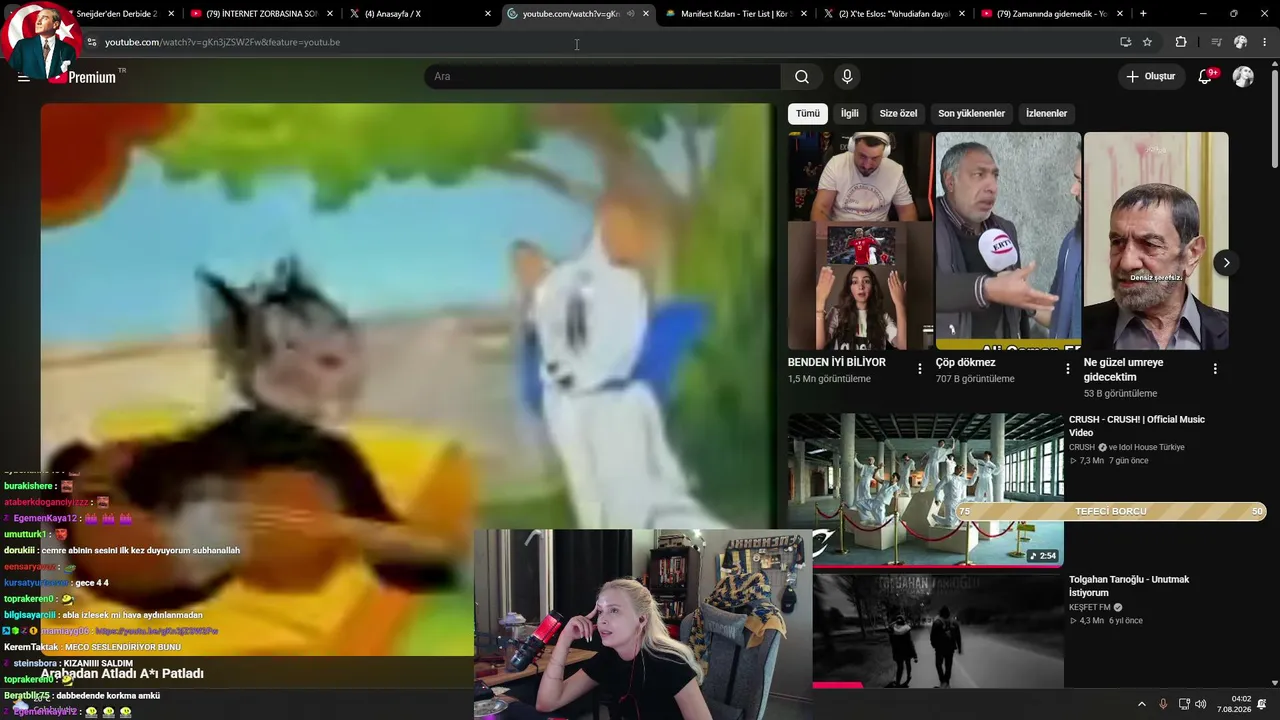Viewport: 1280px width, 720px height.
Task: Open the BENDEN İYİ BİLİYOR short thumbnail
Action: [860, 241]
